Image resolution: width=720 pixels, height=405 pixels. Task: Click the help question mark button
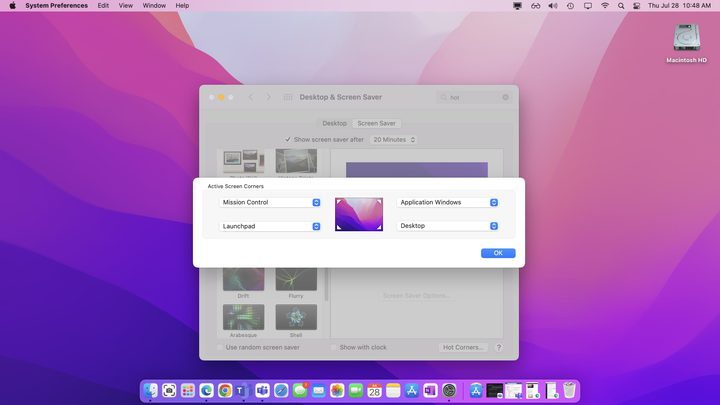[x=499, y=348]
